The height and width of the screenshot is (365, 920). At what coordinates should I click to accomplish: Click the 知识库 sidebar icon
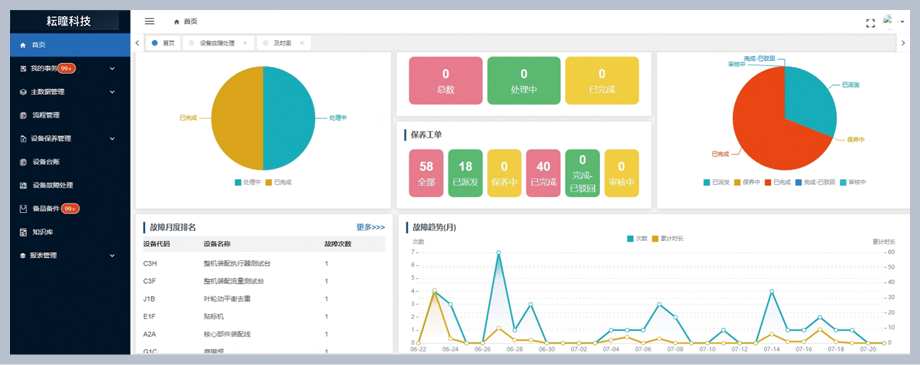[23, 232]
